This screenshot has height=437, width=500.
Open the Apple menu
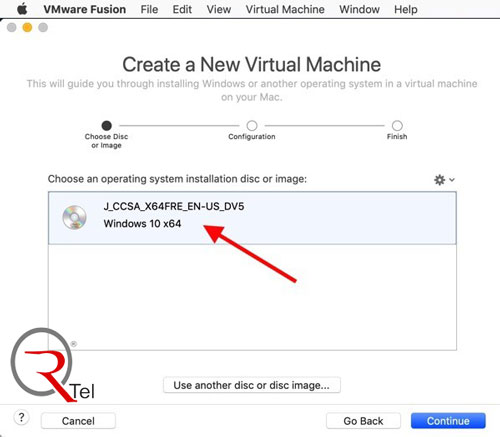22,9
